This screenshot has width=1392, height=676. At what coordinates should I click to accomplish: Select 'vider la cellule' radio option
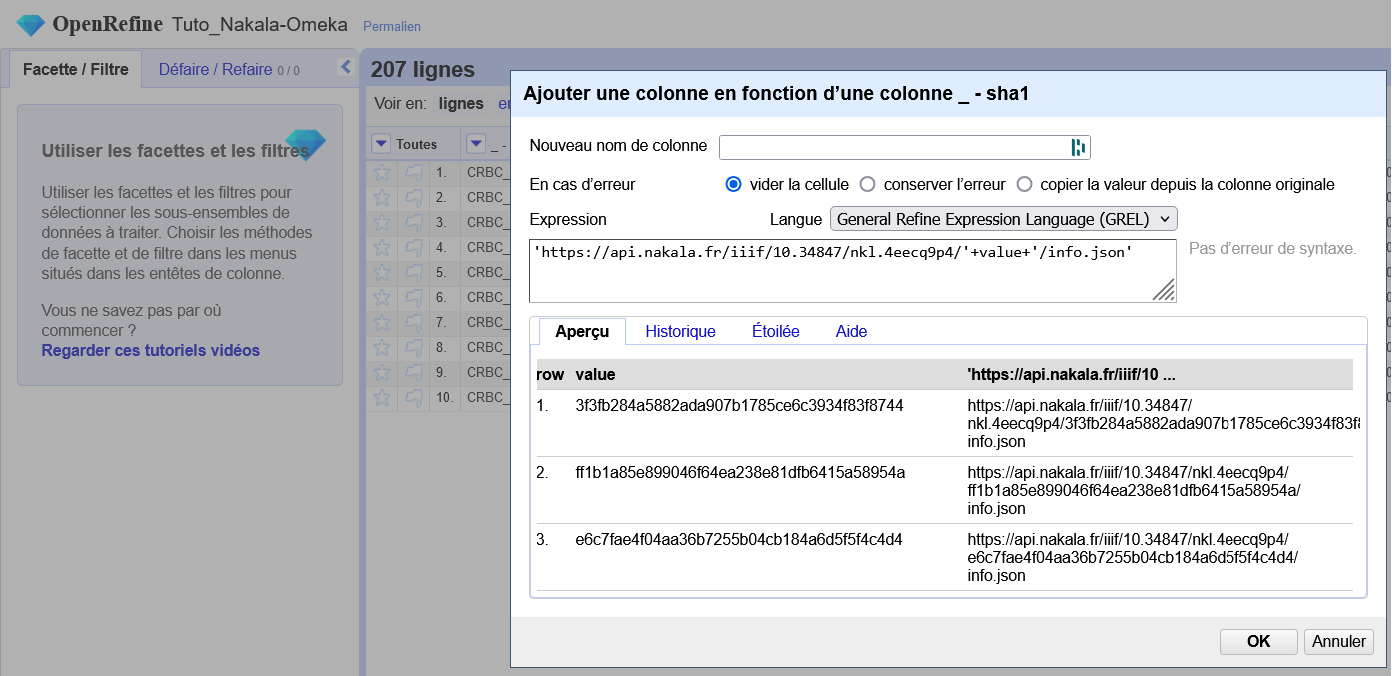click(x=734, y=185)
